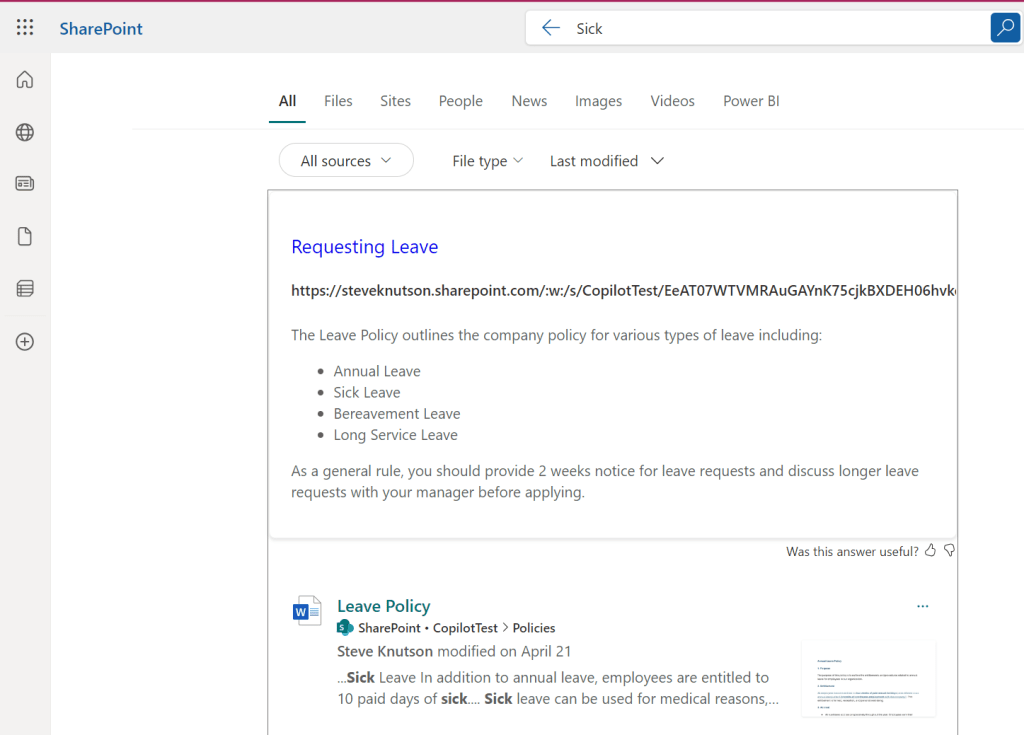Give thumbs down to the answer

[949, 551]
